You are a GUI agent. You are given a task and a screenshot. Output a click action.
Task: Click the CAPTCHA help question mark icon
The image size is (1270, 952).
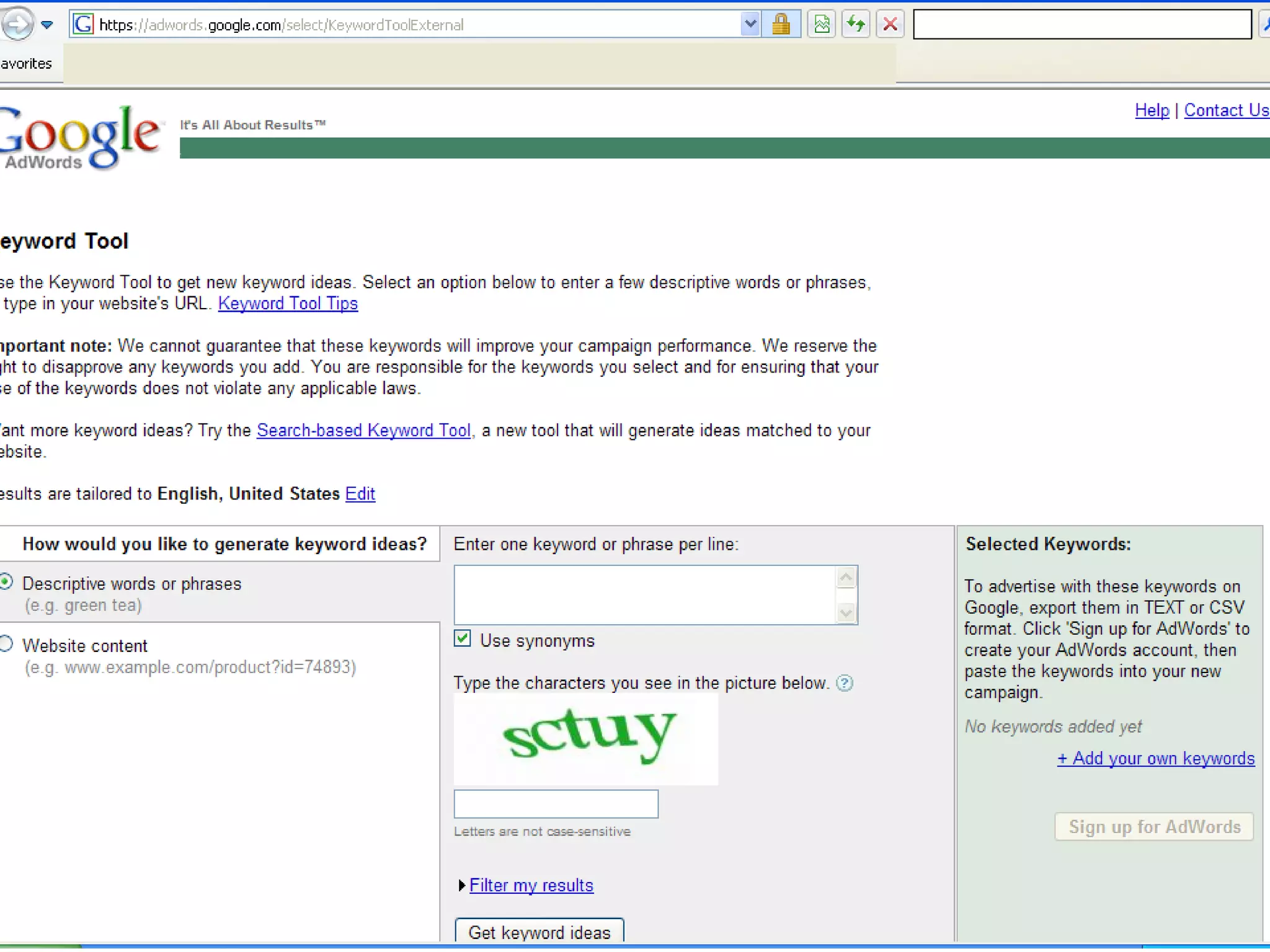pos(844,683)
